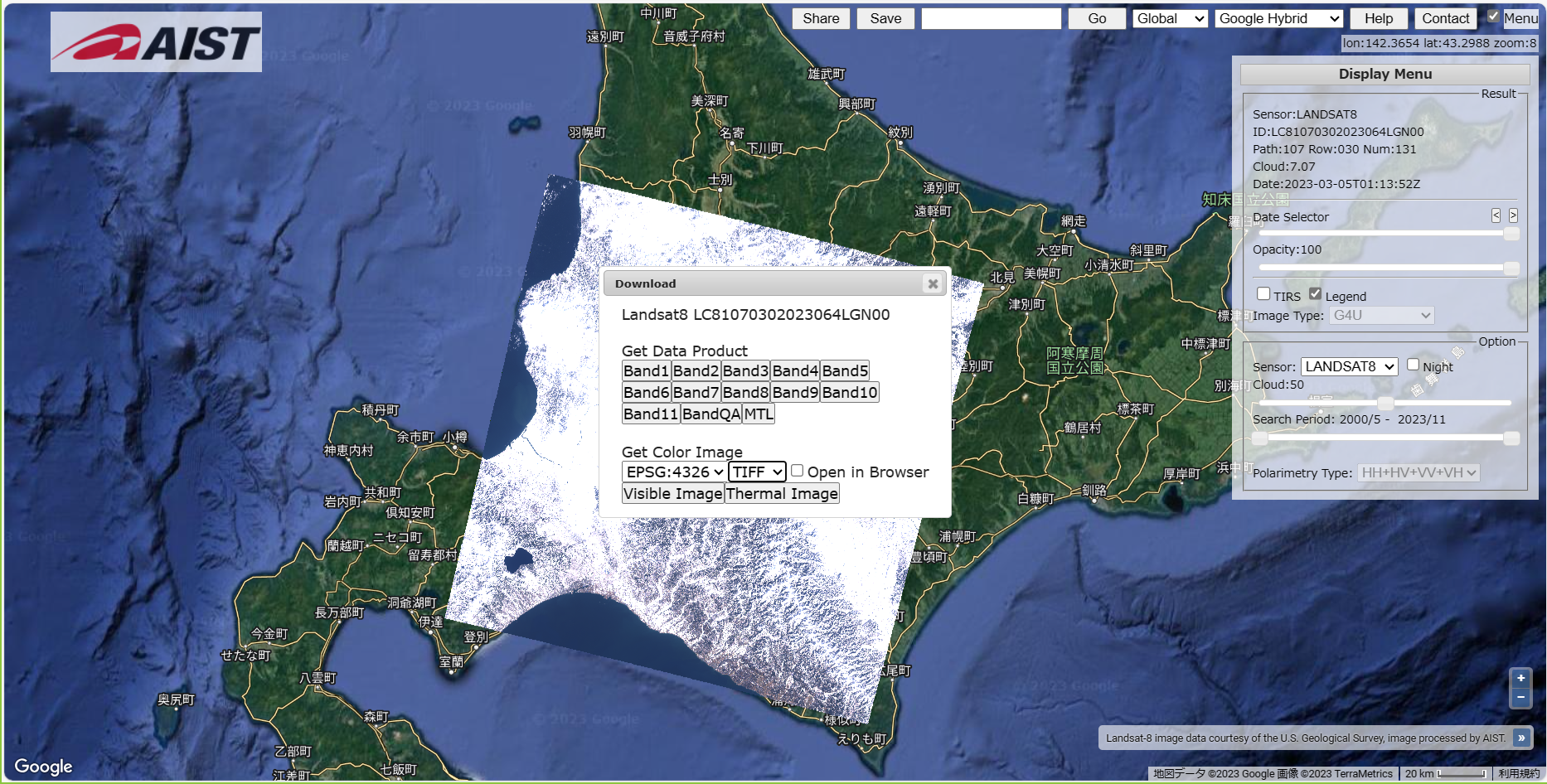This screenshot has width=1547, height=784.
Task: Click the Display Menu header
Action: point(1385,74)
